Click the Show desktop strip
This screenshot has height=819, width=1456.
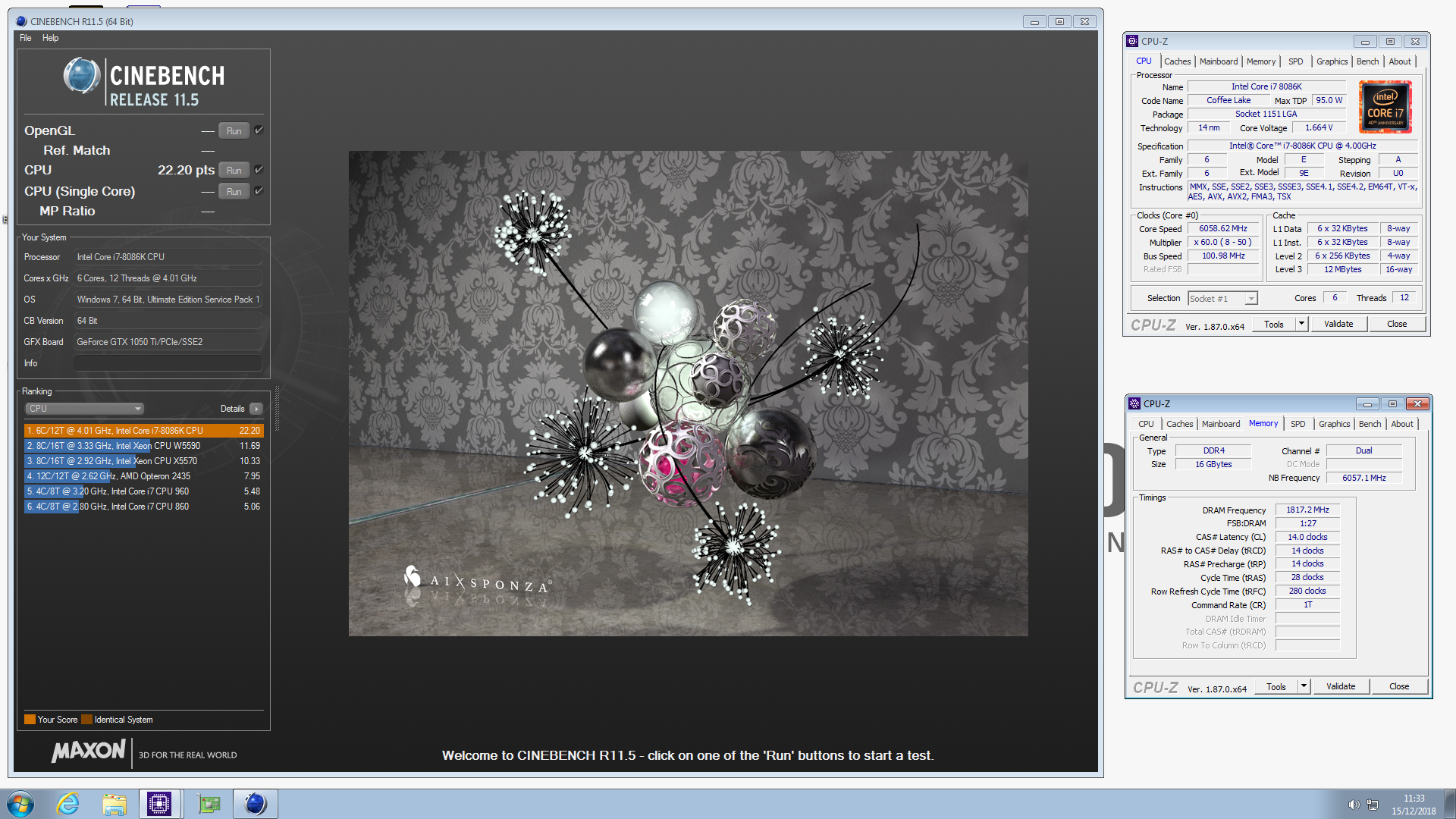coord(1451,804)
